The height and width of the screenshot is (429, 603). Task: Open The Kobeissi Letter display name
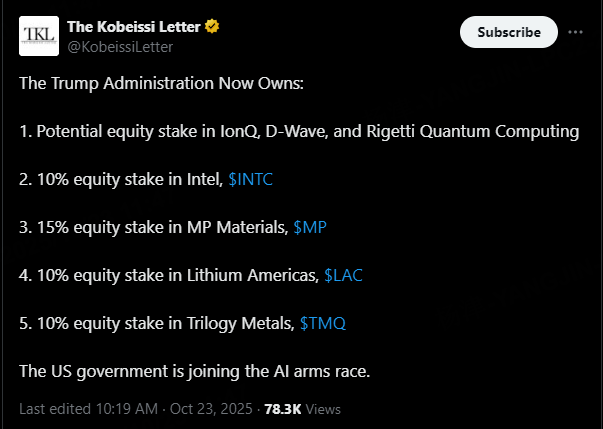pyautogui.click(x=133, y=26)
